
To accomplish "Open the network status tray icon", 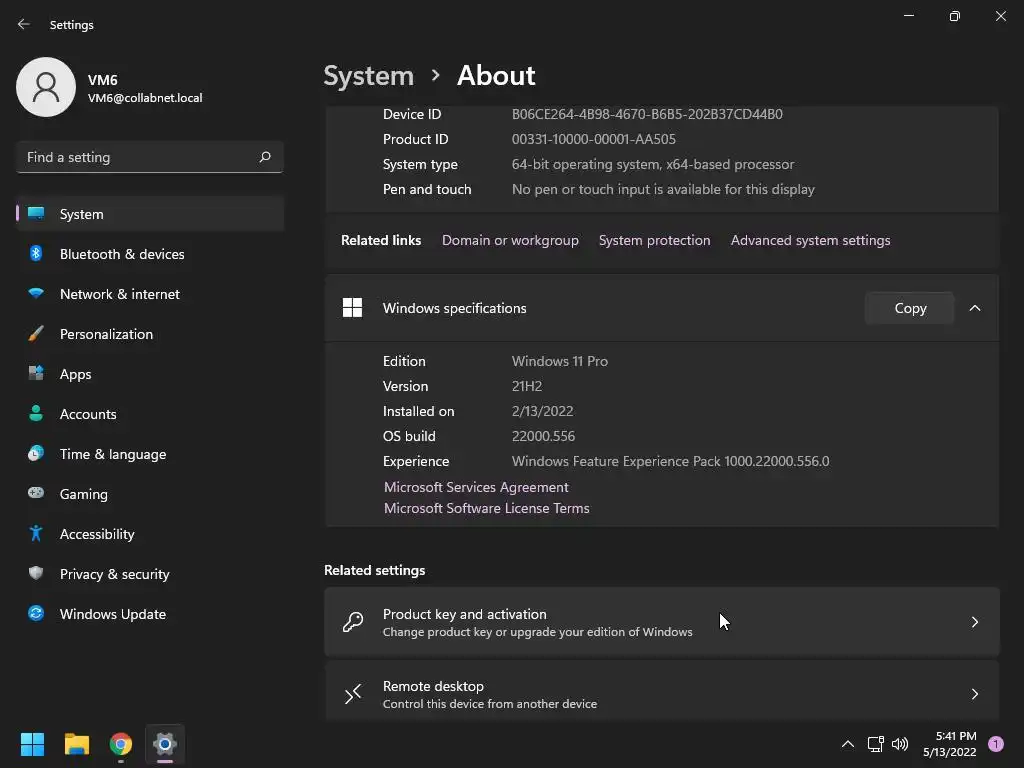I will pyautogui.click(x=876, y=744).
